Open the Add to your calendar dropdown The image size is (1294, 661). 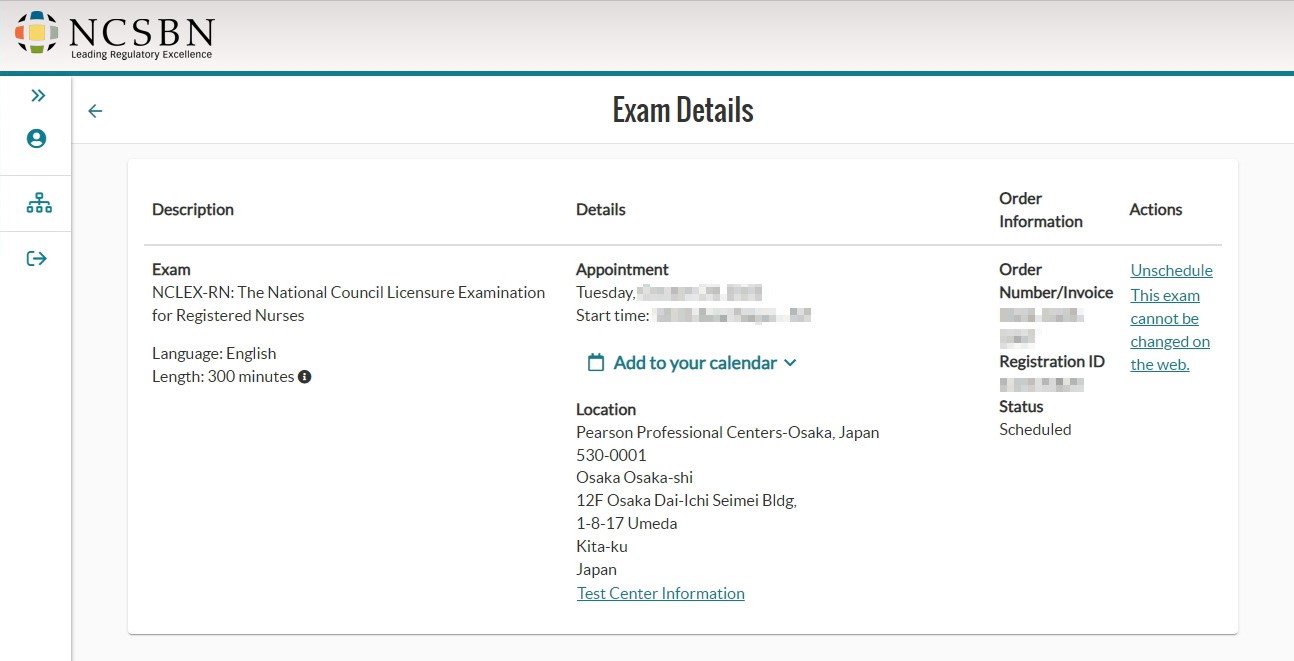point(692,363)
